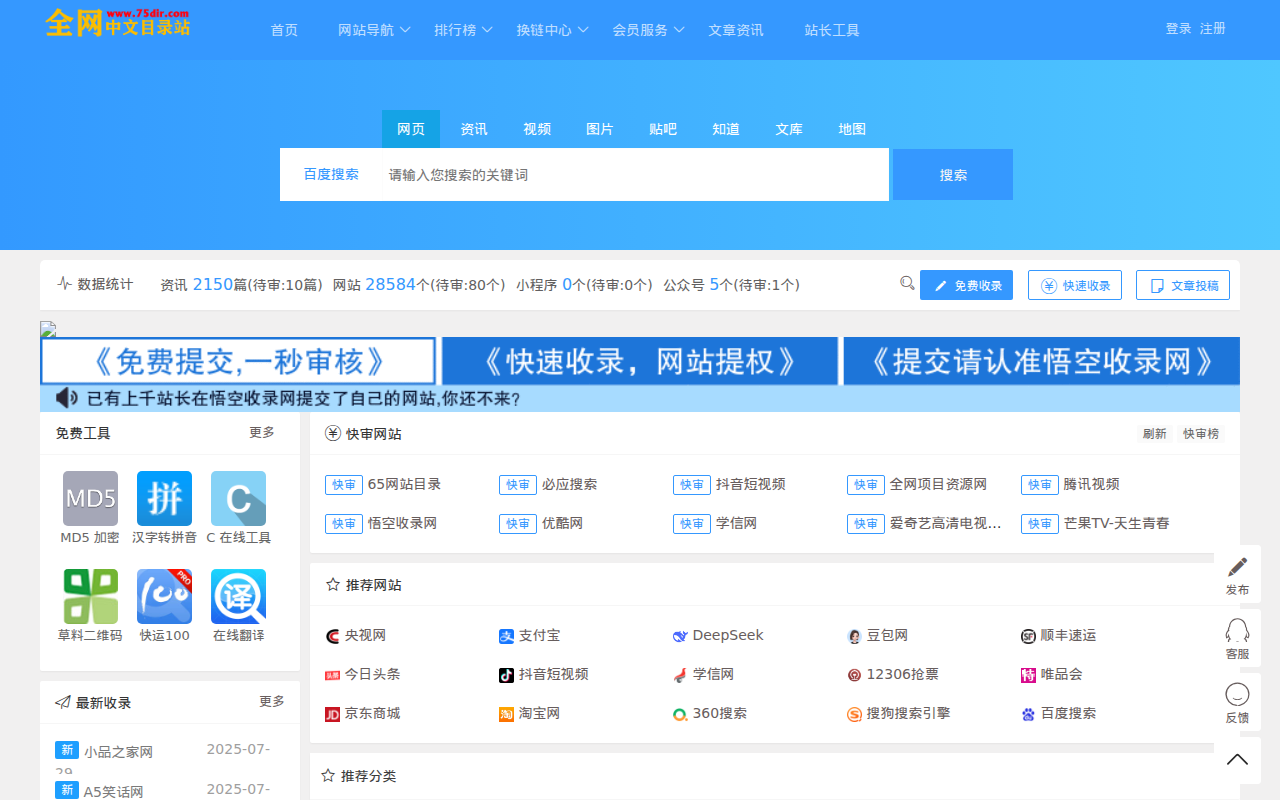Expand the 会员服务 dropdown menu
Screen dimensions: 1280x800
(649, 30)
